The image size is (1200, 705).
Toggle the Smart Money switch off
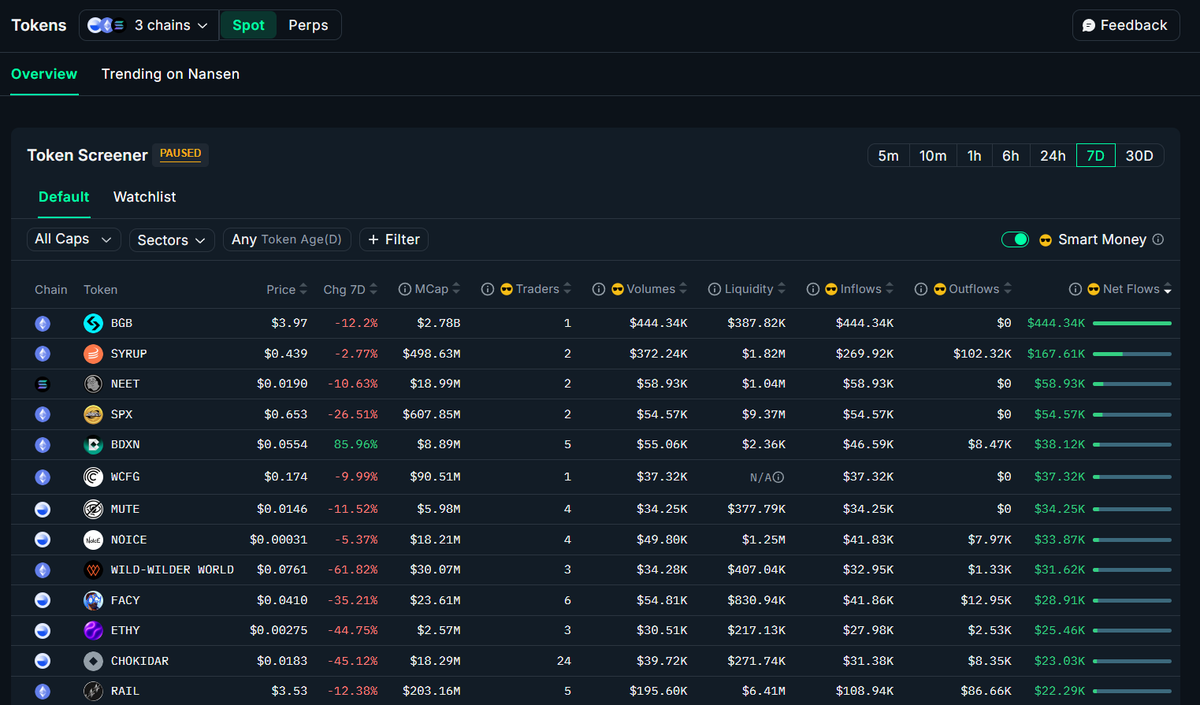coord(1015,240)
